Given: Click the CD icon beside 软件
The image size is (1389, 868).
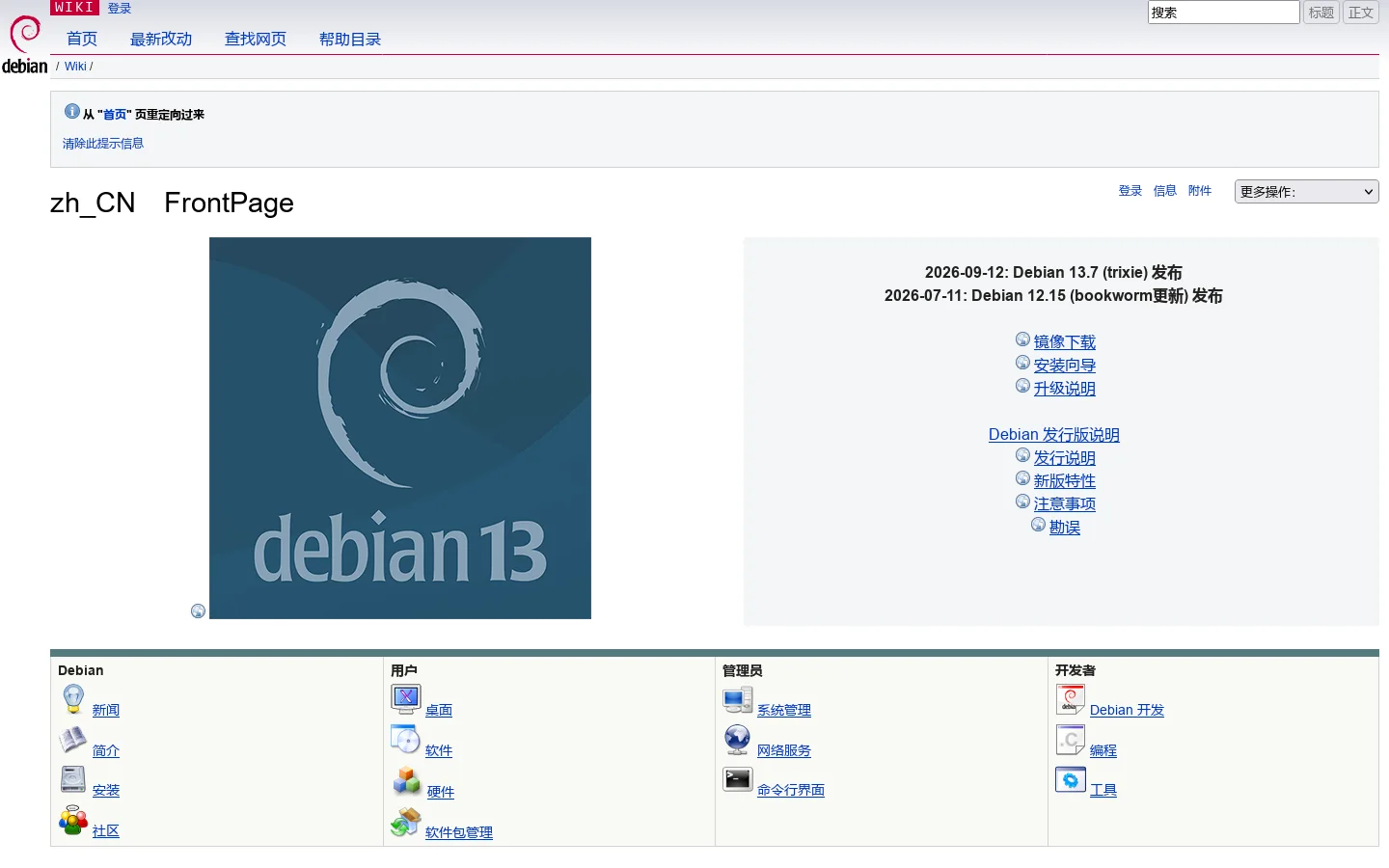Looking at the screenshot, I should coord(406,740).
